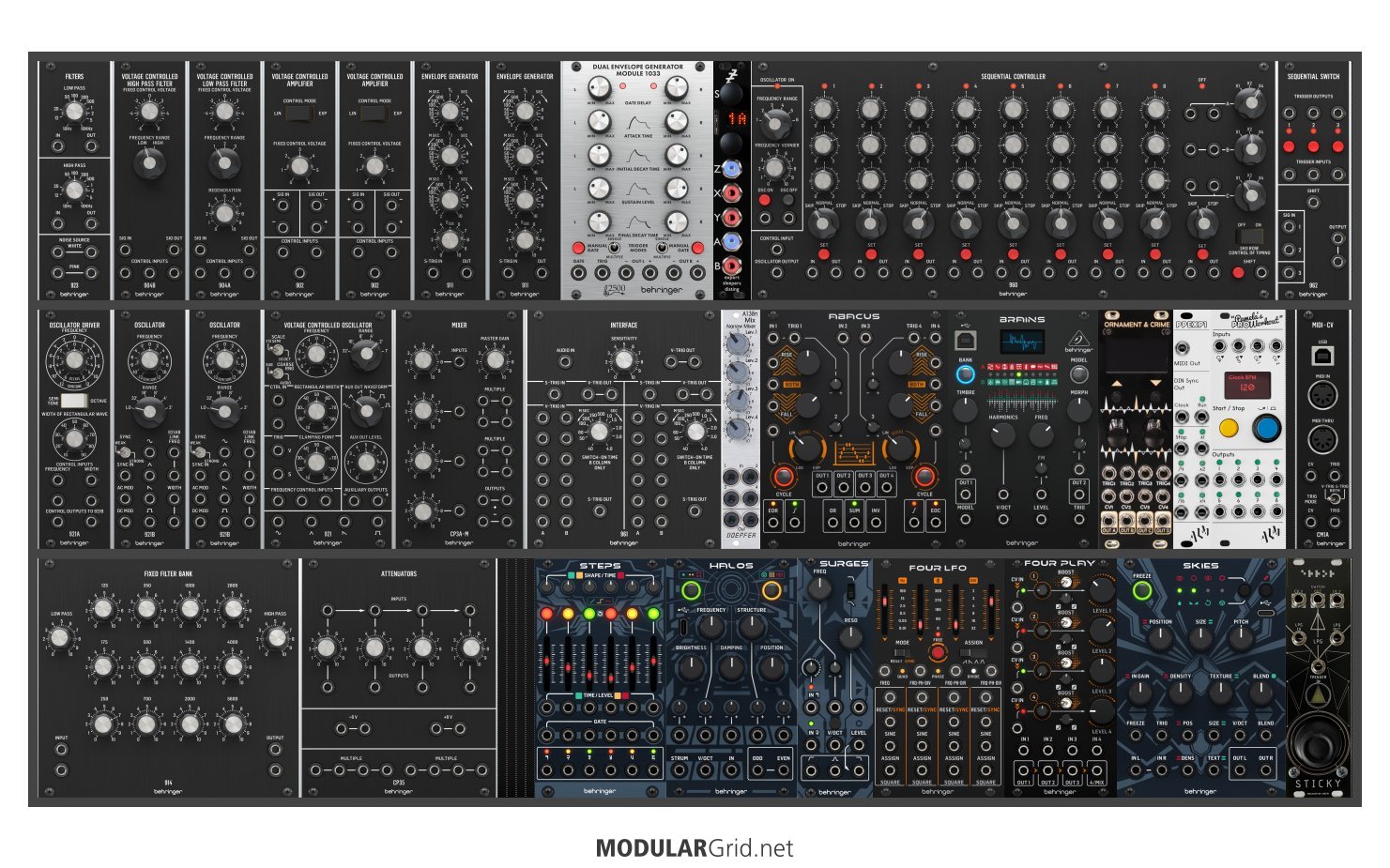Screen dimensions: 1390x868
Task: Click the Timbre knob on the Brains module
Action: coord(965,410)
